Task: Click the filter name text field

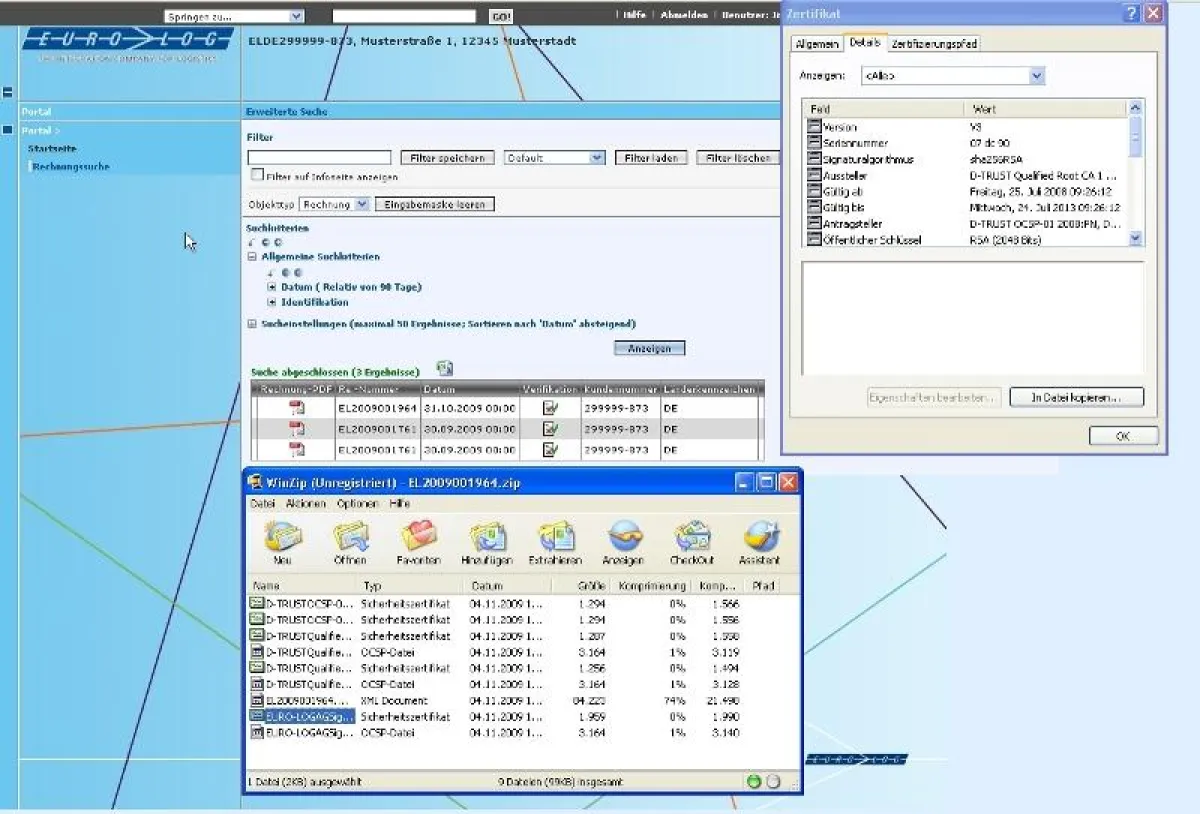Action: point(319,158)
